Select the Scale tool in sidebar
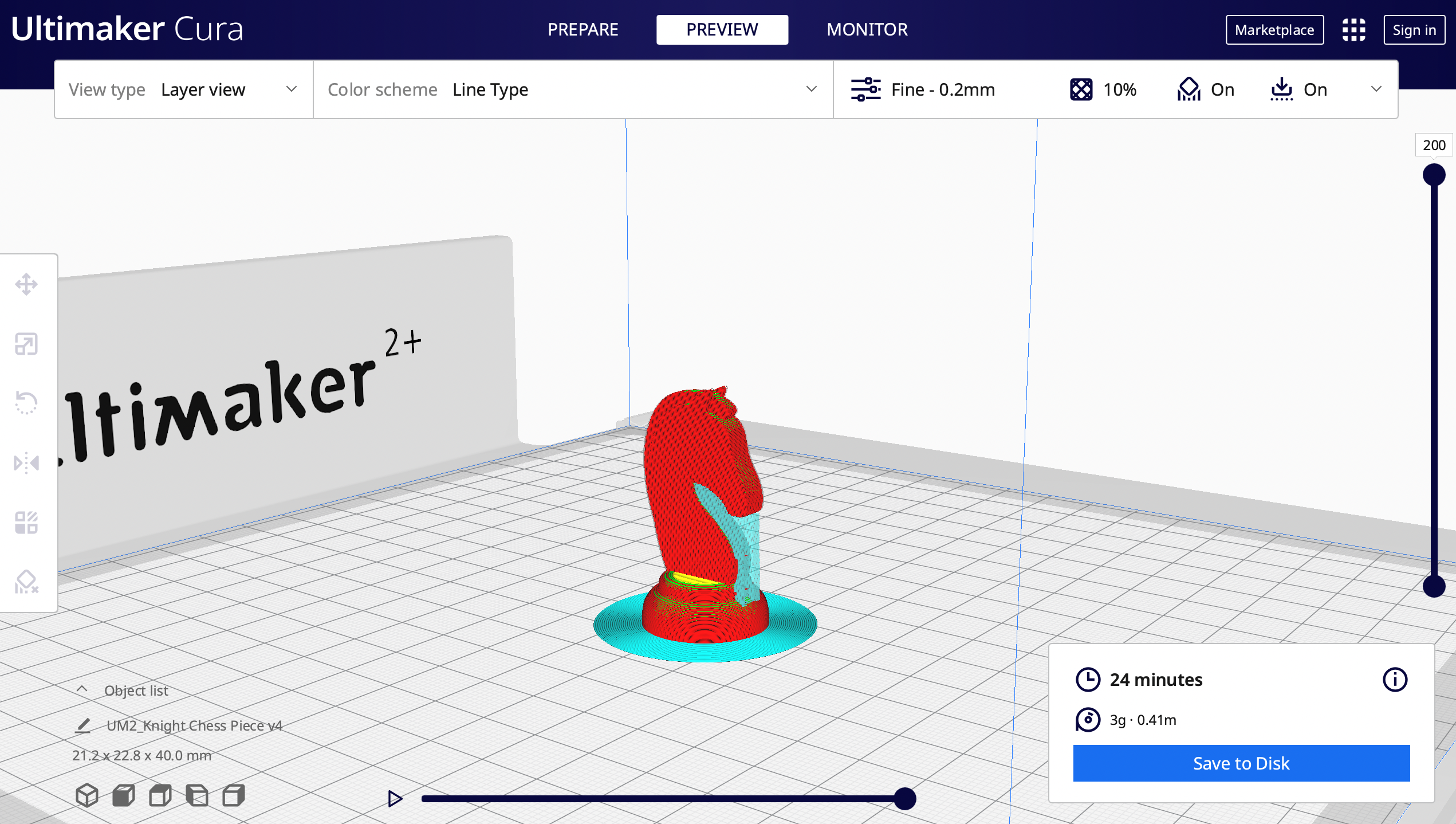Image resolution: width=1456 pixels, height=824 pixels. [x=26, y=344]
